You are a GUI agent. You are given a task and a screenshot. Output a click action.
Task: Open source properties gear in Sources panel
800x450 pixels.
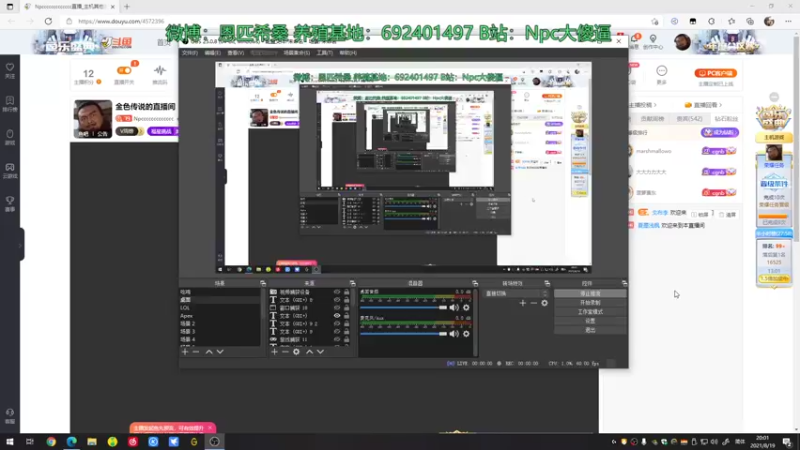(296, 352)
